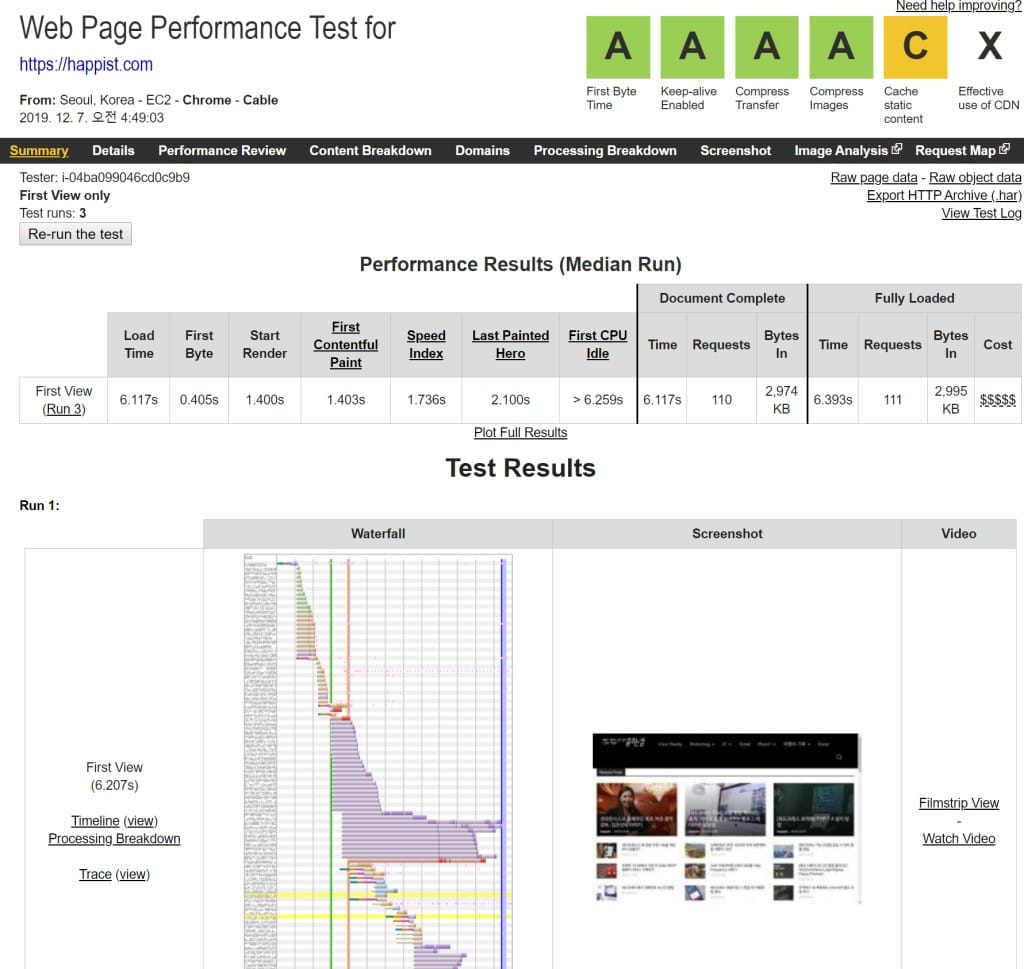Viewport: 1024px width, 969px height.
Task: Click the Watch Video link
Action: tap(958, 839)
